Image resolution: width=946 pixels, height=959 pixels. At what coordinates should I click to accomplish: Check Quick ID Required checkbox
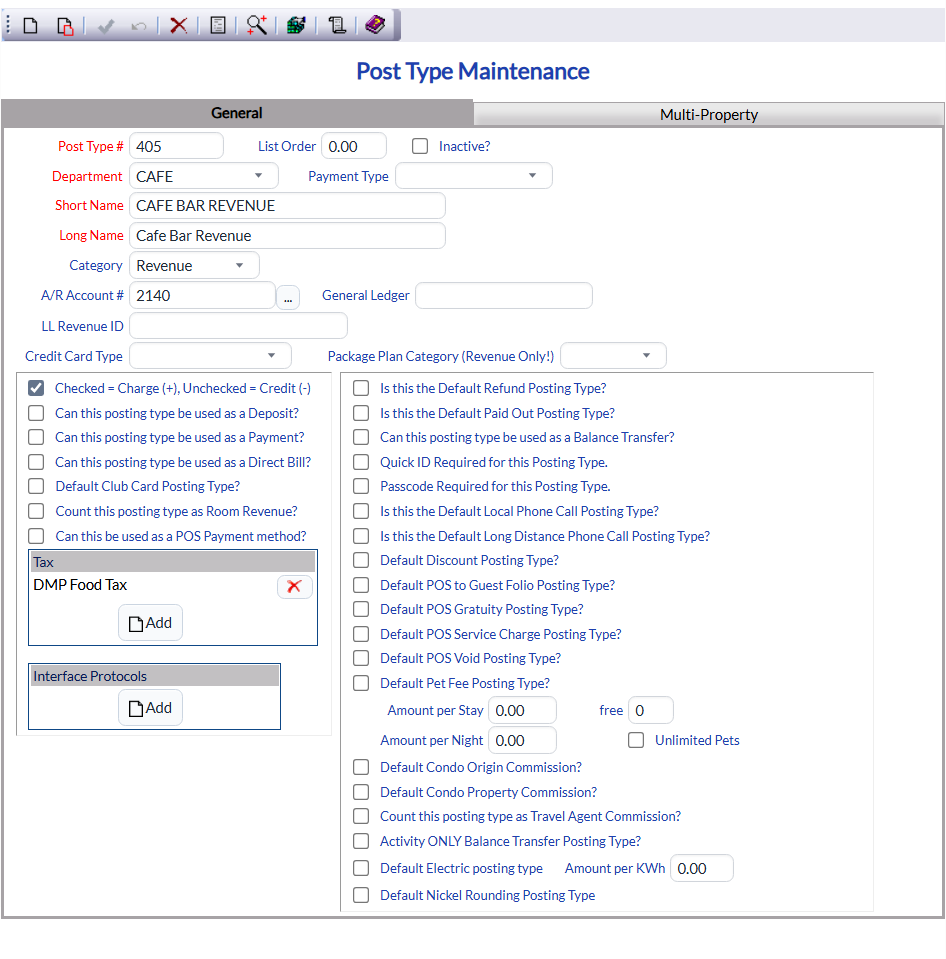click(361, 462)
